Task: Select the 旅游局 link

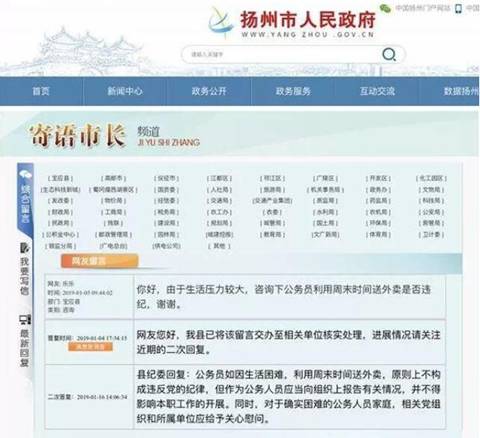Action: click(272, 190)
